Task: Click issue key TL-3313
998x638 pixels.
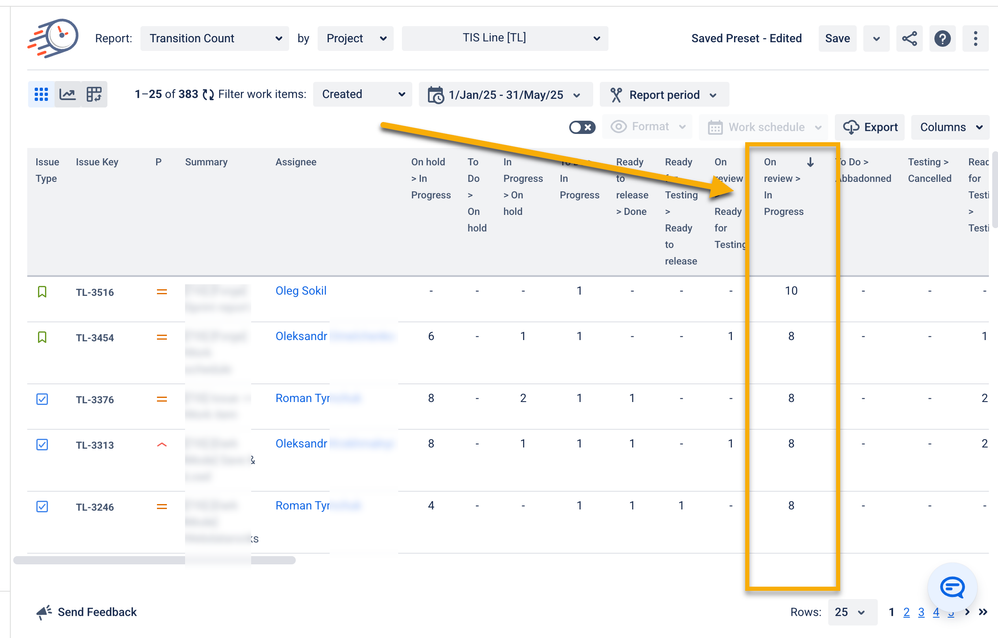Action: tap(95, 445)
